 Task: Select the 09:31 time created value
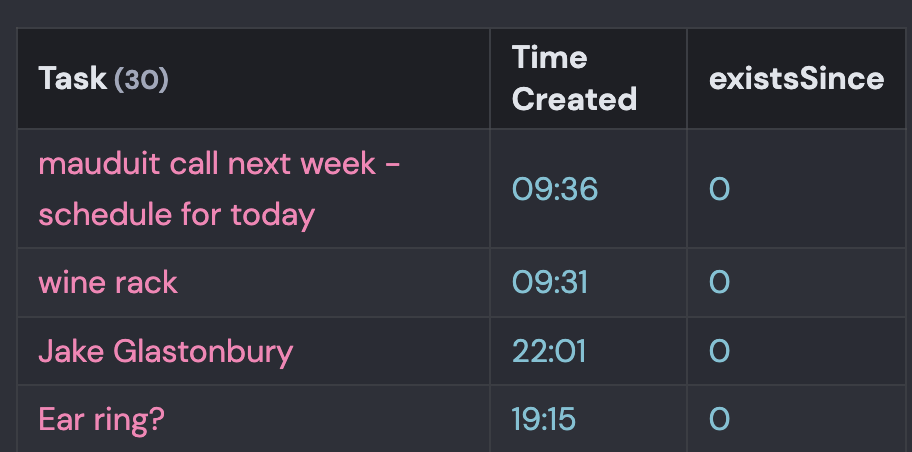click(550, 283)
